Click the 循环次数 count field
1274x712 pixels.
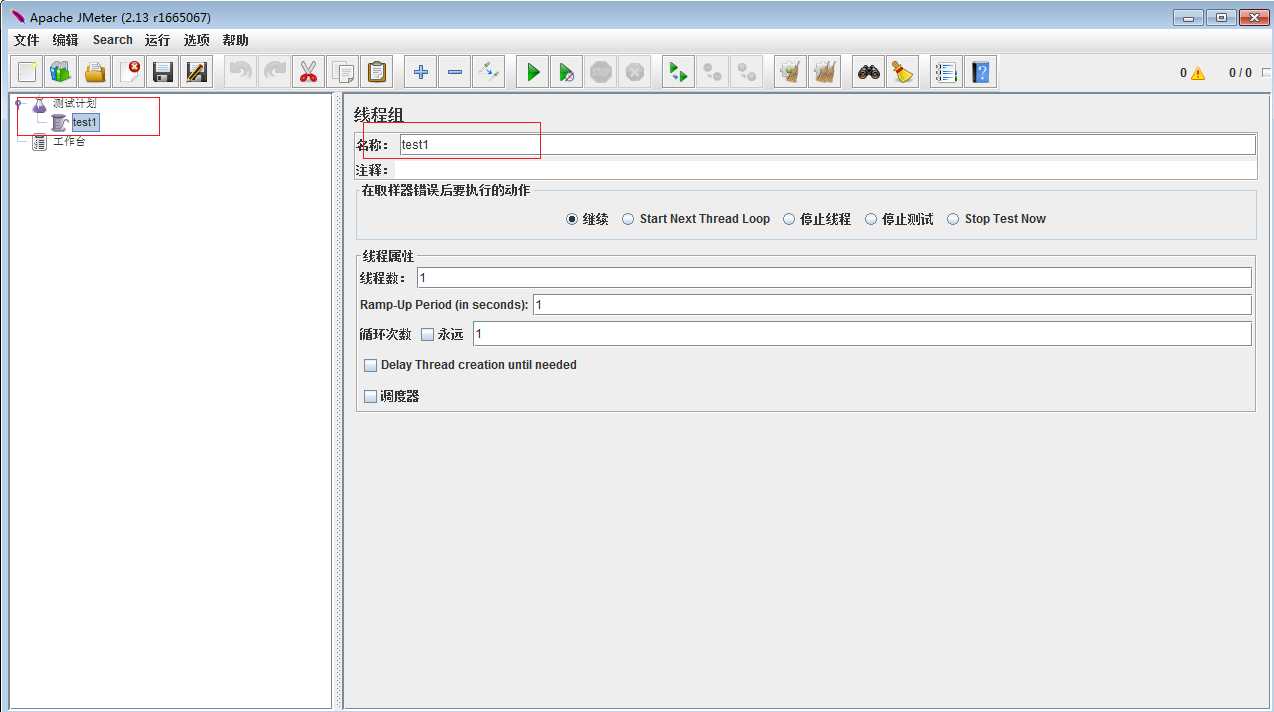click(x=862, y=333)
